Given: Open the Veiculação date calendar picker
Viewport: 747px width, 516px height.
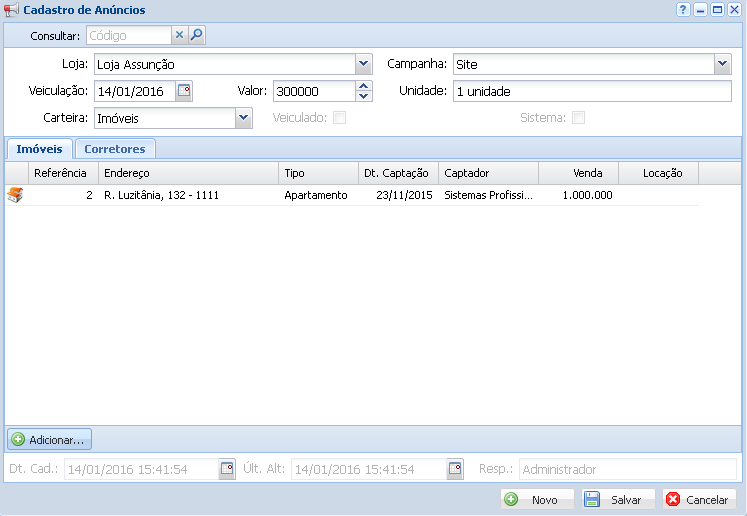Looking at the screenshot, I should click(184, 91).
